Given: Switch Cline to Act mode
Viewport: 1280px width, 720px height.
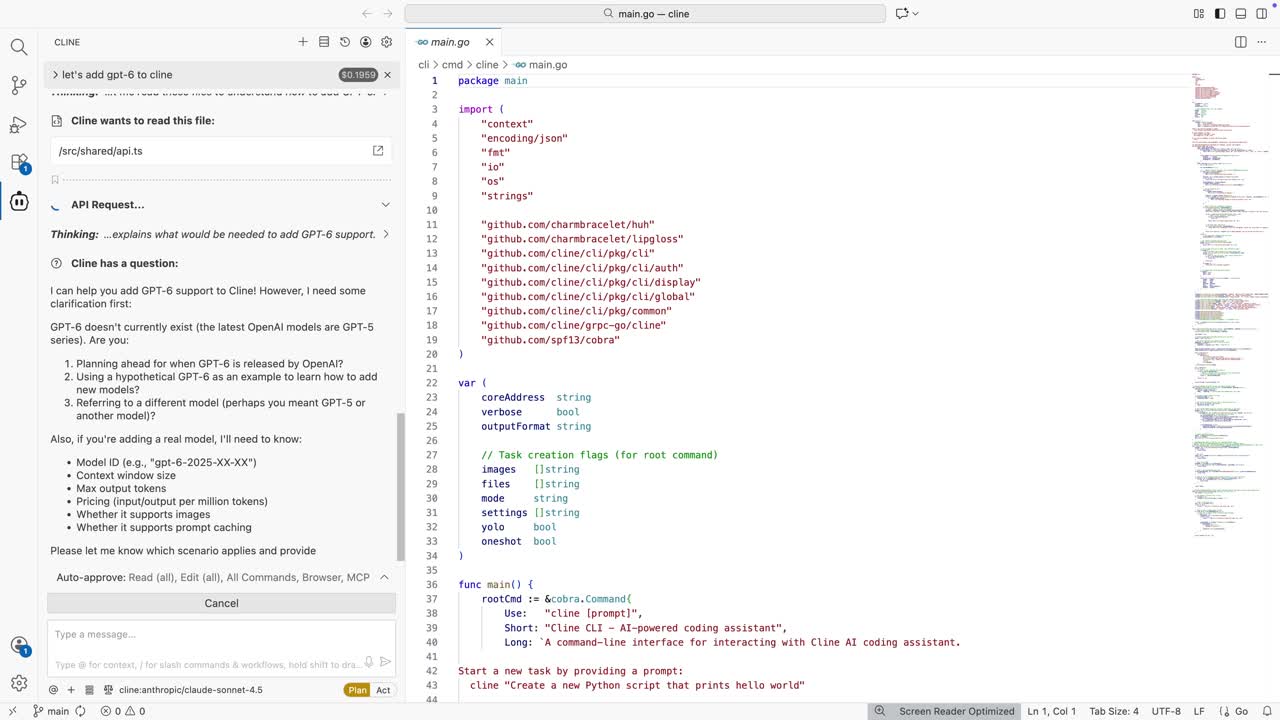Looking at the screenshot, I should [383, 690].
